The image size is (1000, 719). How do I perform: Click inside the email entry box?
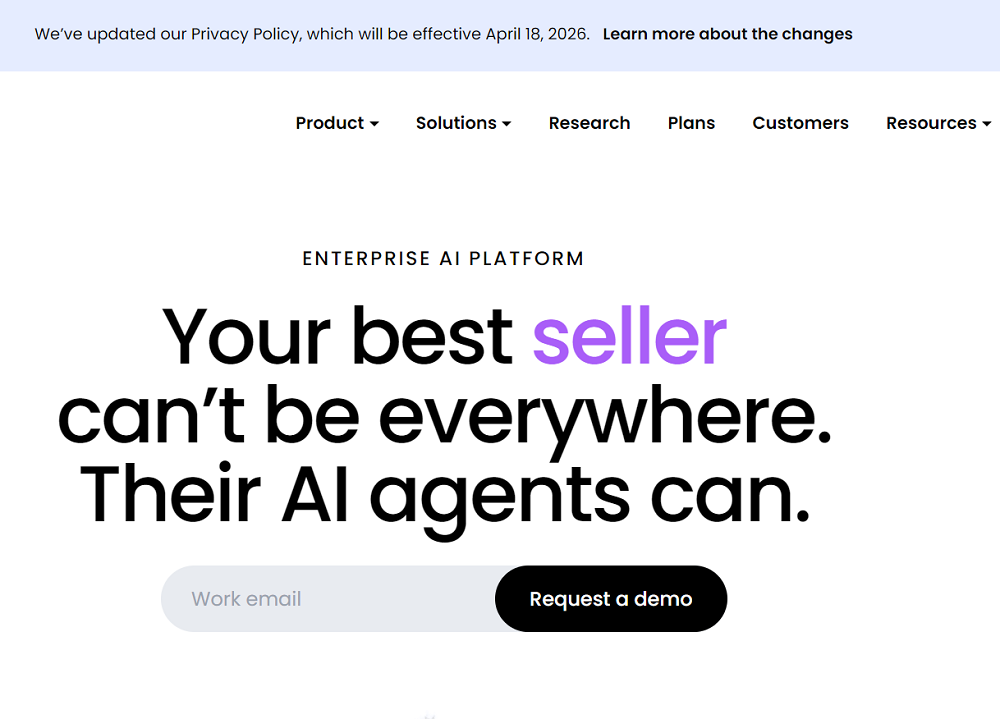(320, 598)
